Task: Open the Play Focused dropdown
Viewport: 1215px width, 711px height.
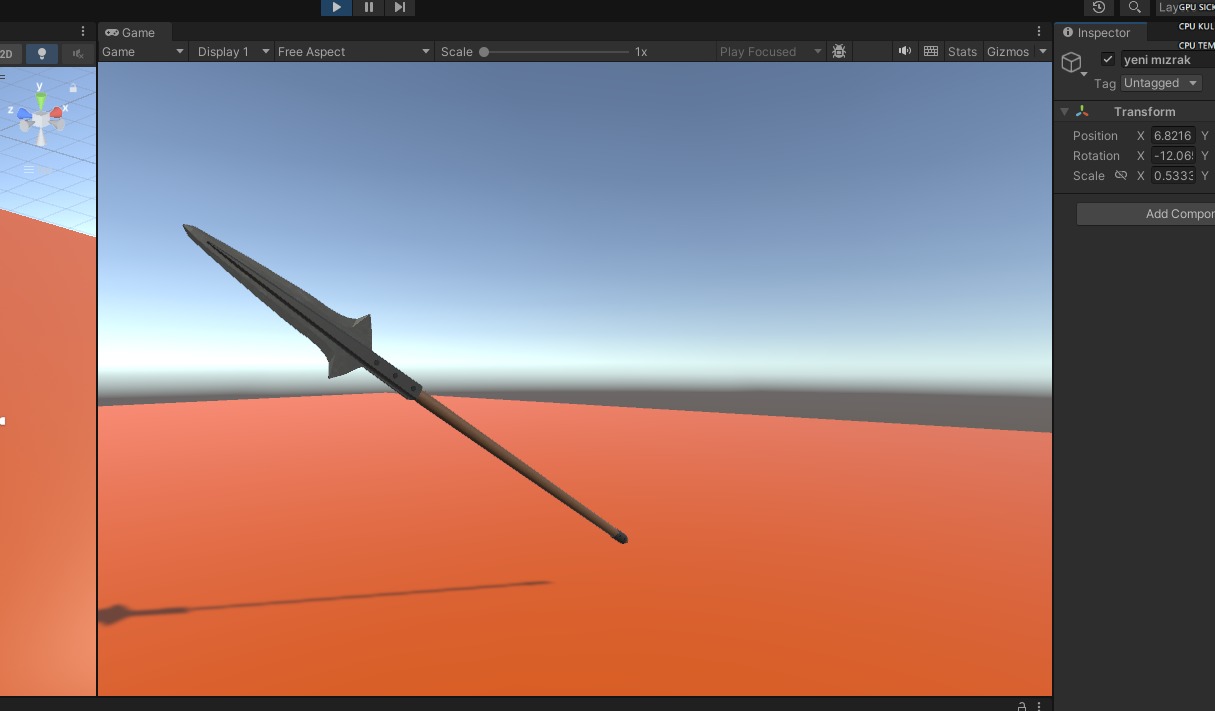Action: point(770,51)
